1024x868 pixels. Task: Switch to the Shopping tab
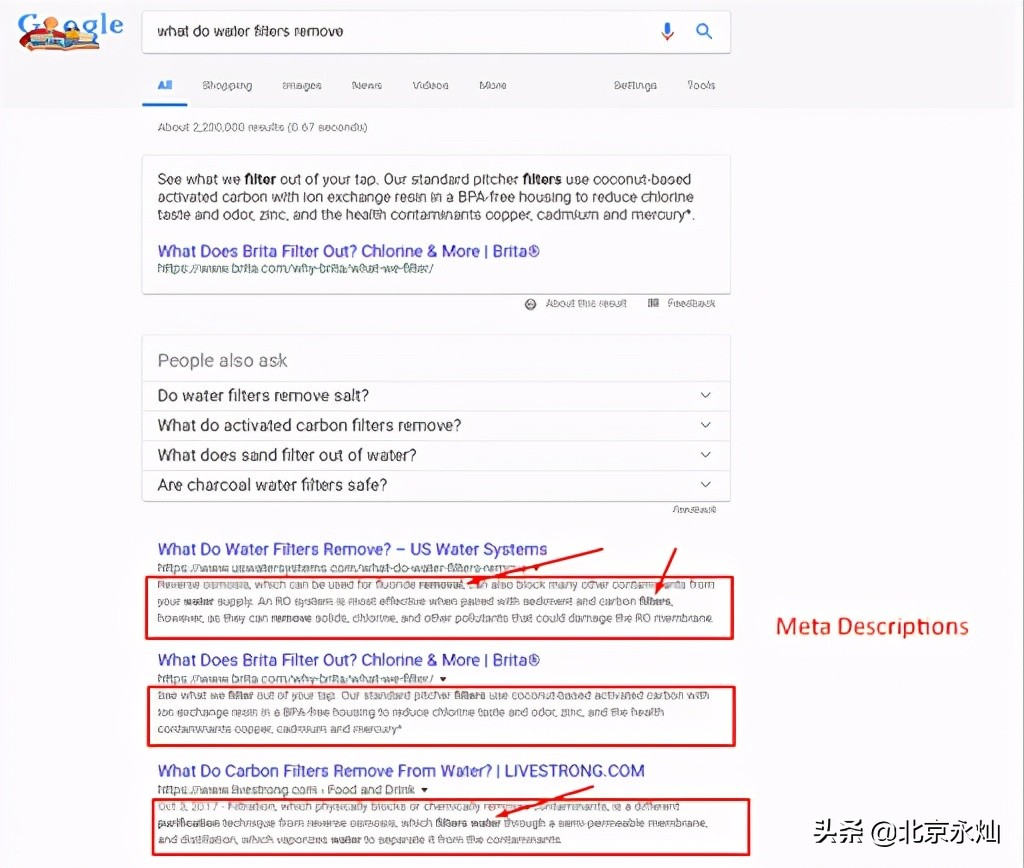click(227, 86)
